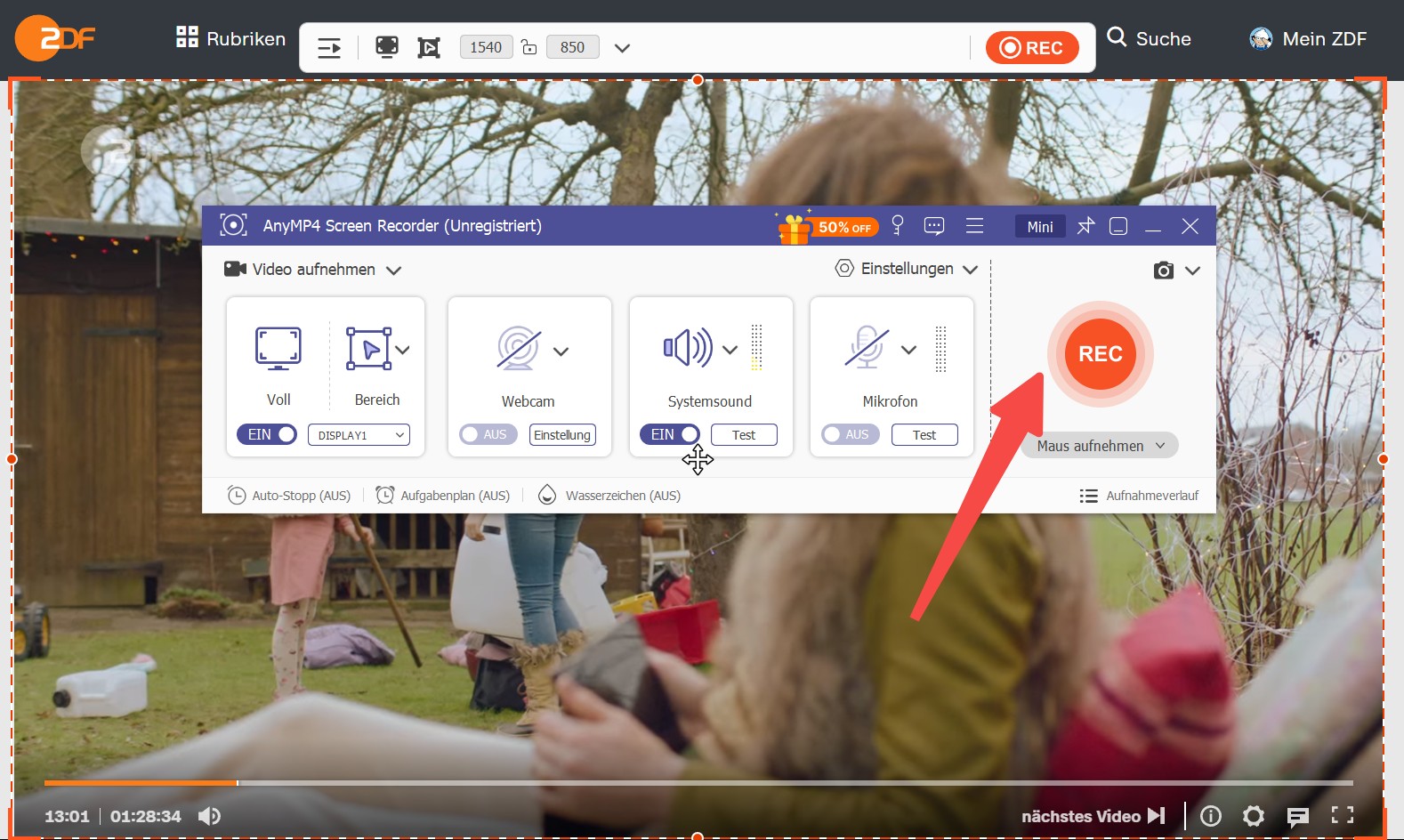Screen dimensions: 1404x840
Task: Adjust the Systemsound volume level meter
Action: click(756, 347)
